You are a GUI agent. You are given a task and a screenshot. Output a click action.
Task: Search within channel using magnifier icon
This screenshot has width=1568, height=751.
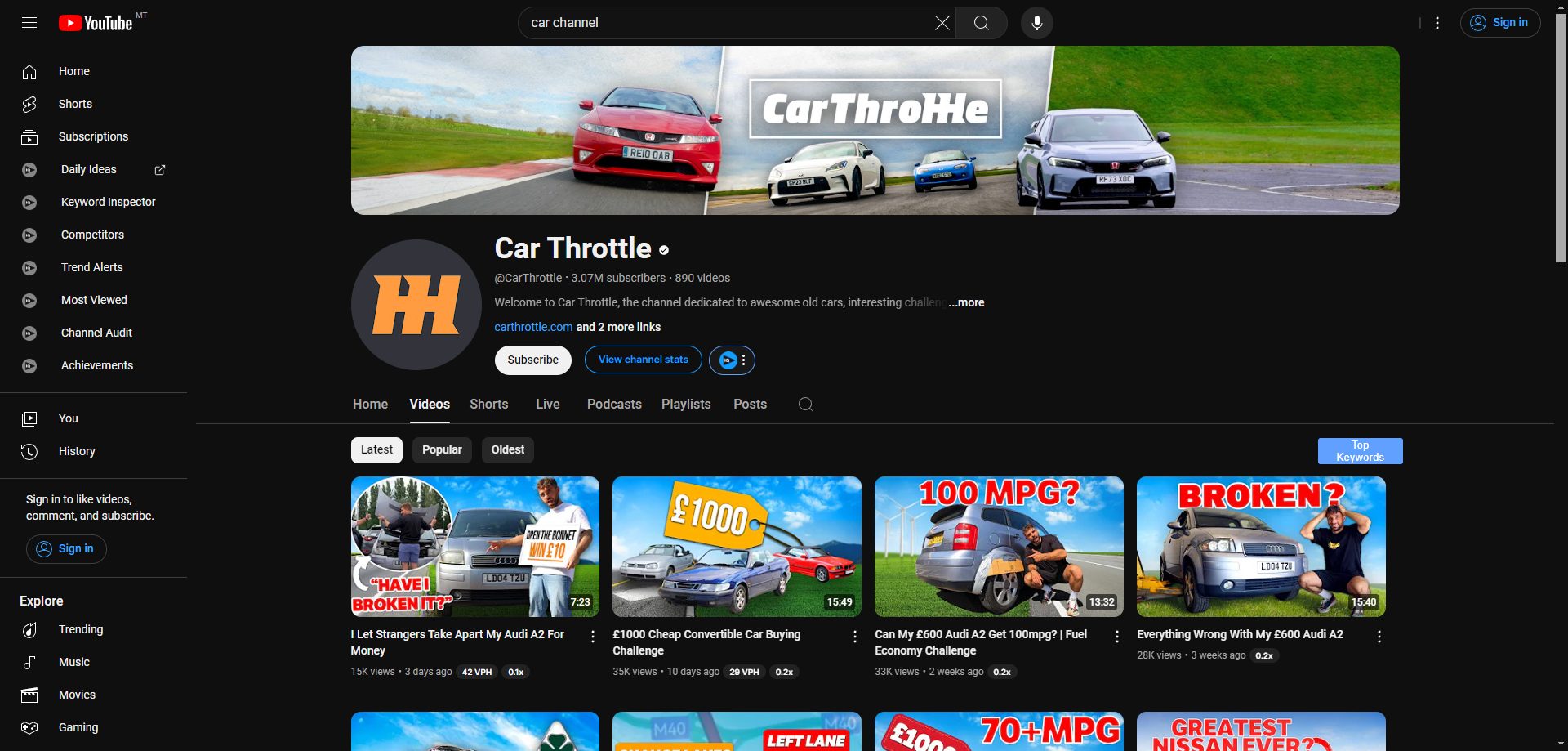[805, 405]
